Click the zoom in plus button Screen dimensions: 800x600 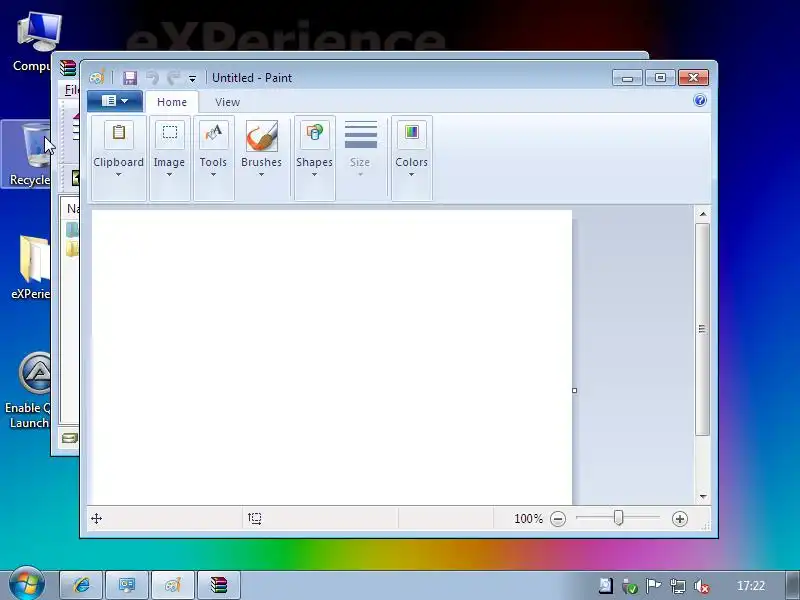[x=680, y=519]
